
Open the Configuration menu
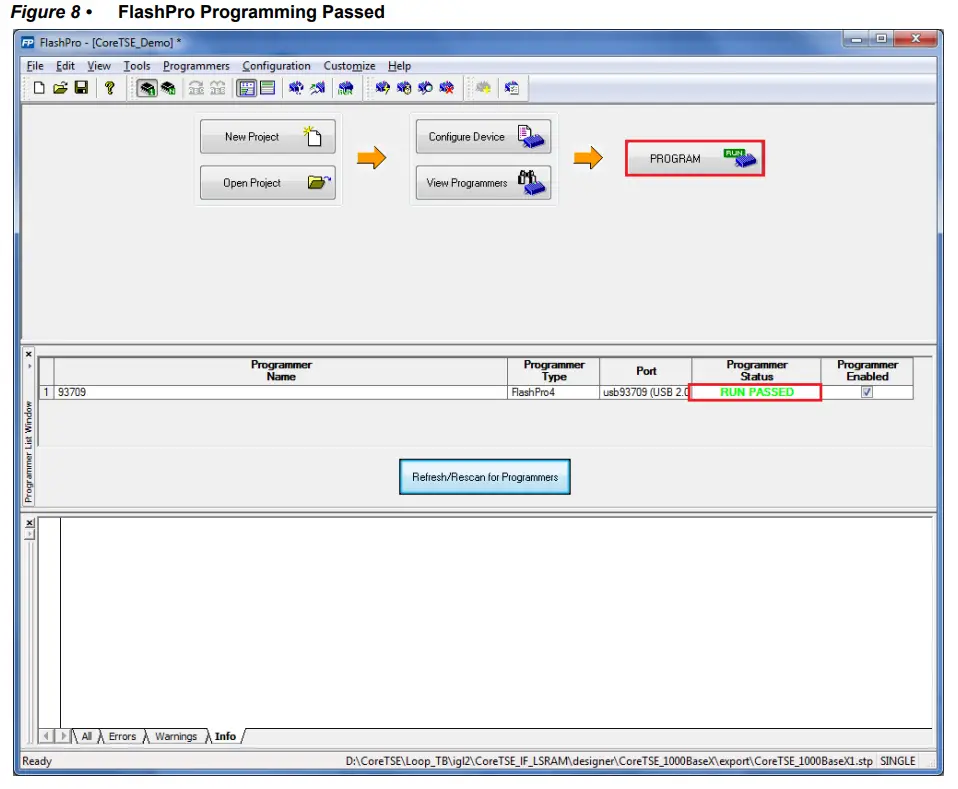(x=276, y=65)
